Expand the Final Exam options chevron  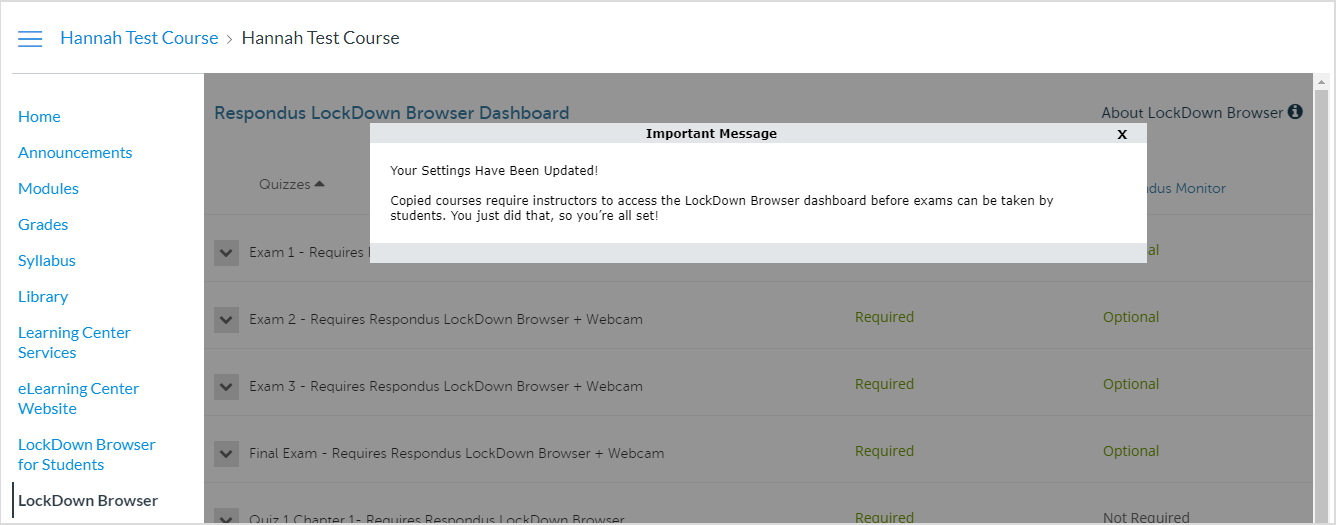click(x=226, y=454)
